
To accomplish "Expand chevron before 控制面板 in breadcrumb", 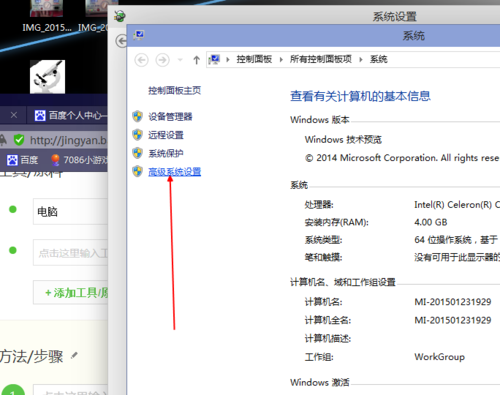I will click(x=228, y=60).
